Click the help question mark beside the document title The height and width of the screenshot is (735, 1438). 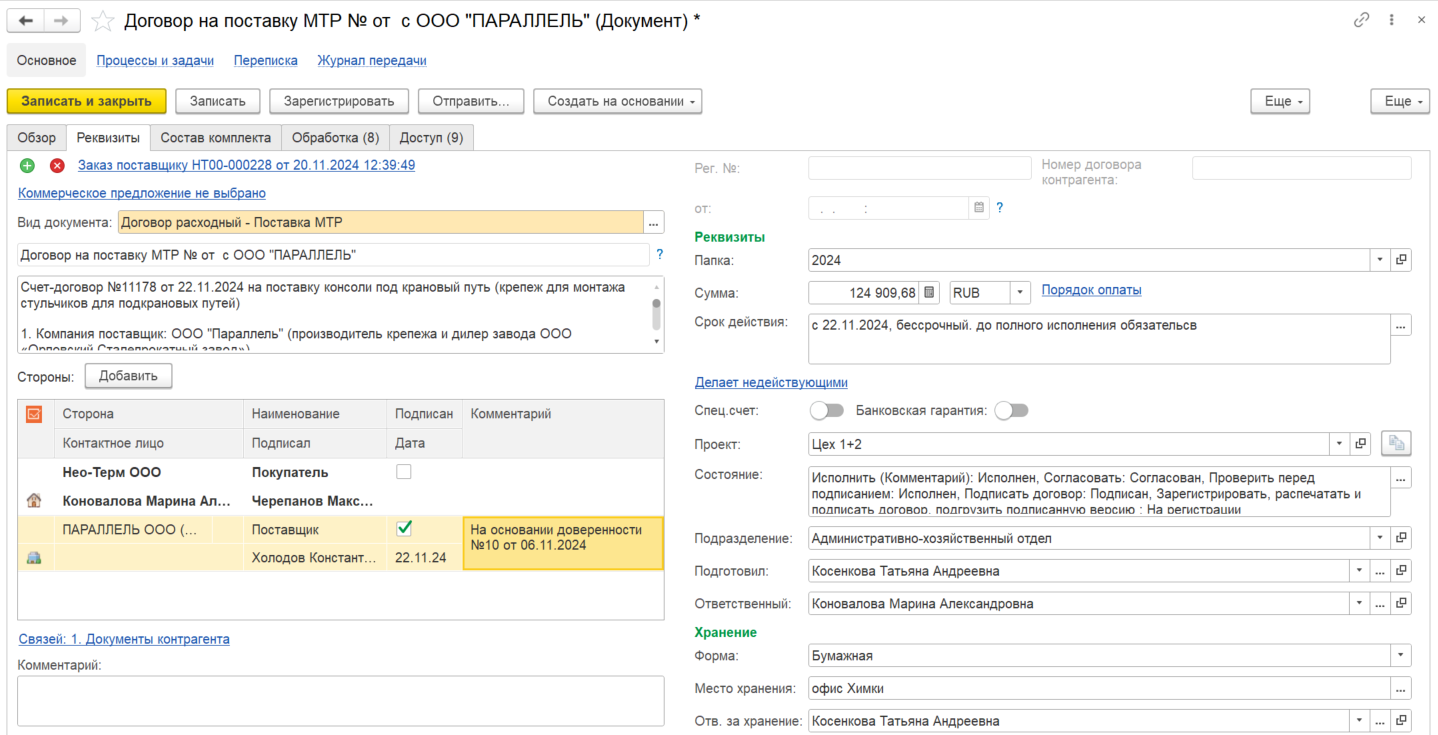(659, 255)
